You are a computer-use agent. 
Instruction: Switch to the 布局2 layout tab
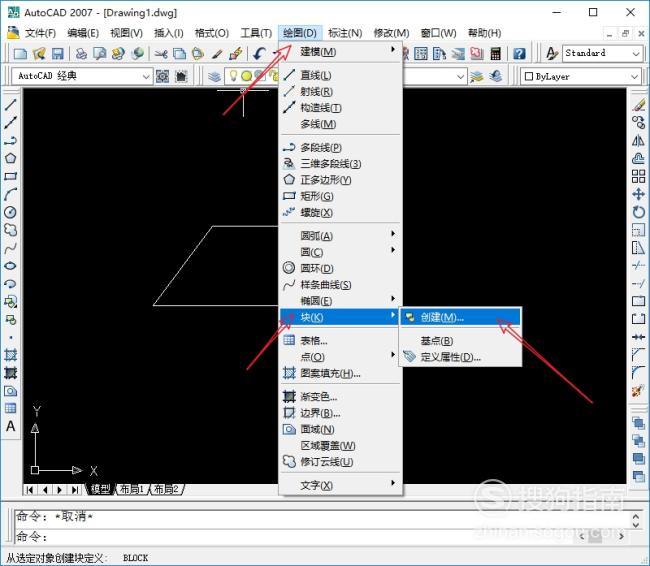pos(166,489)
